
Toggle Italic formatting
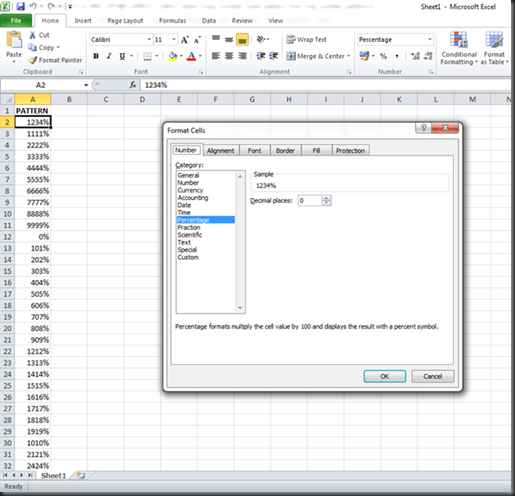click(x=109, y=56)
